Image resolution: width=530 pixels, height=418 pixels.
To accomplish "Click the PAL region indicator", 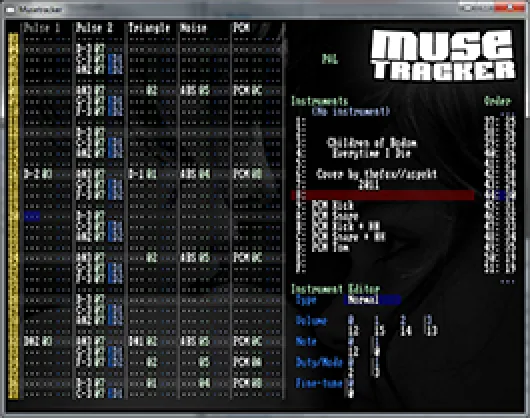I will (x=330, y=59).
